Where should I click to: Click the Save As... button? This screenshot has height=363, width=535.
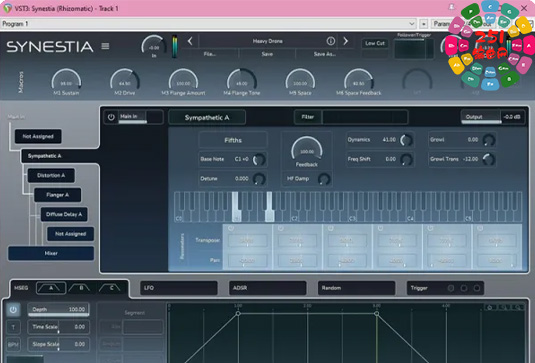[324, 54]
